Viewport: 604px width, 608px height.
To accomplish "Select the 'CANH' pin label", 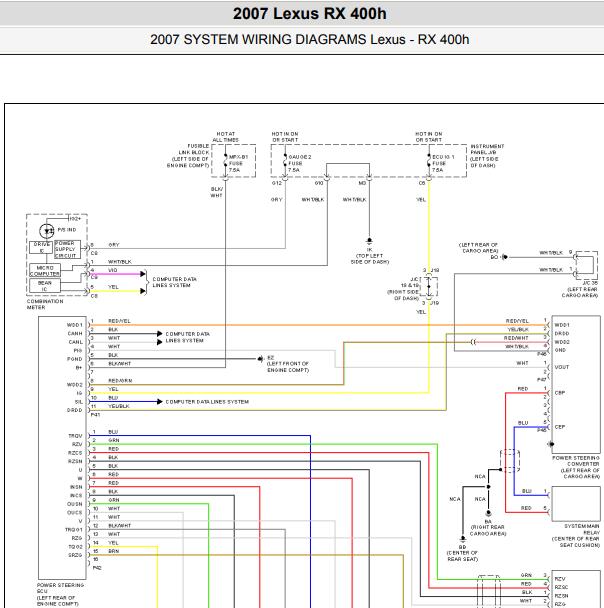I will point(75,333).
